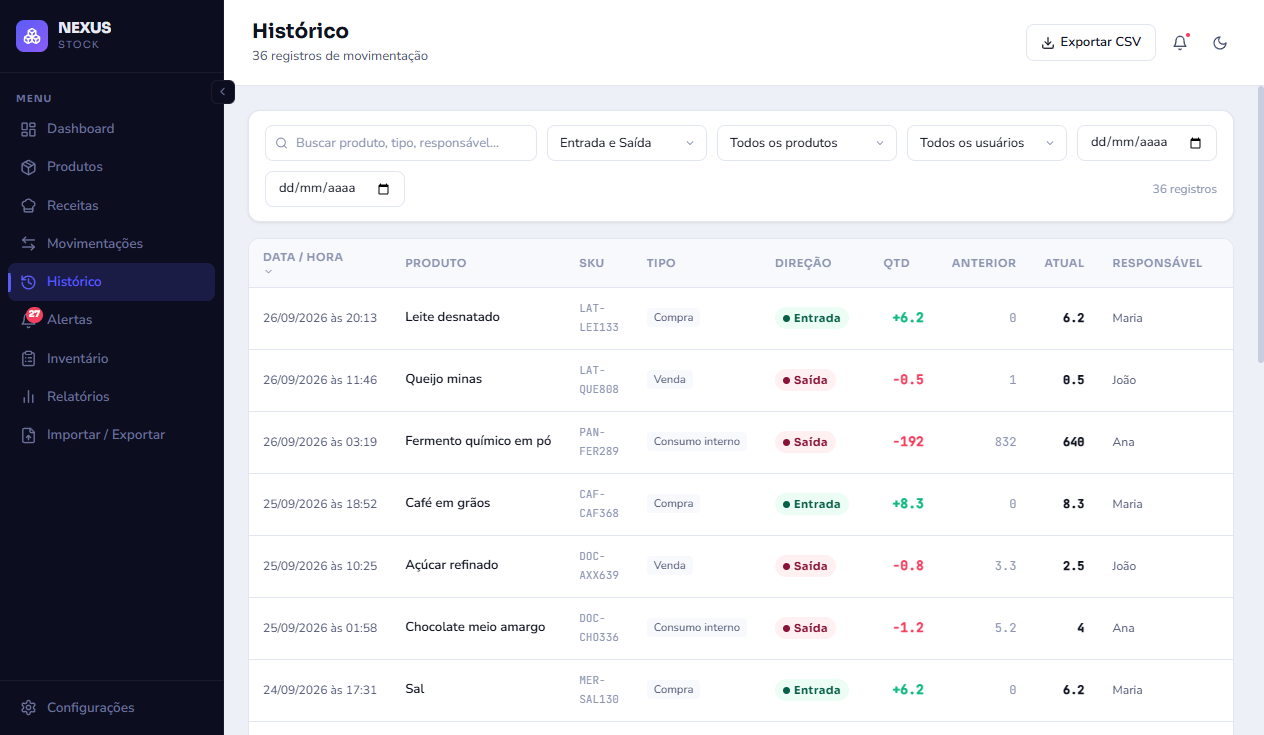Click the timestamp 25/09/2026 às 01:58
The image size is (1264, 735).
pyautogui.click(x=320, y=628)
